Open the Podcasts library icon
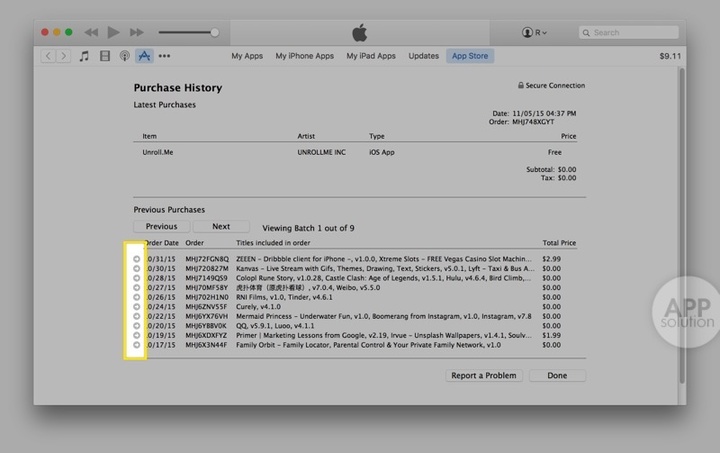Image resolution: width=720 pixels, height=453 pixels. click(x=124, y=56)
